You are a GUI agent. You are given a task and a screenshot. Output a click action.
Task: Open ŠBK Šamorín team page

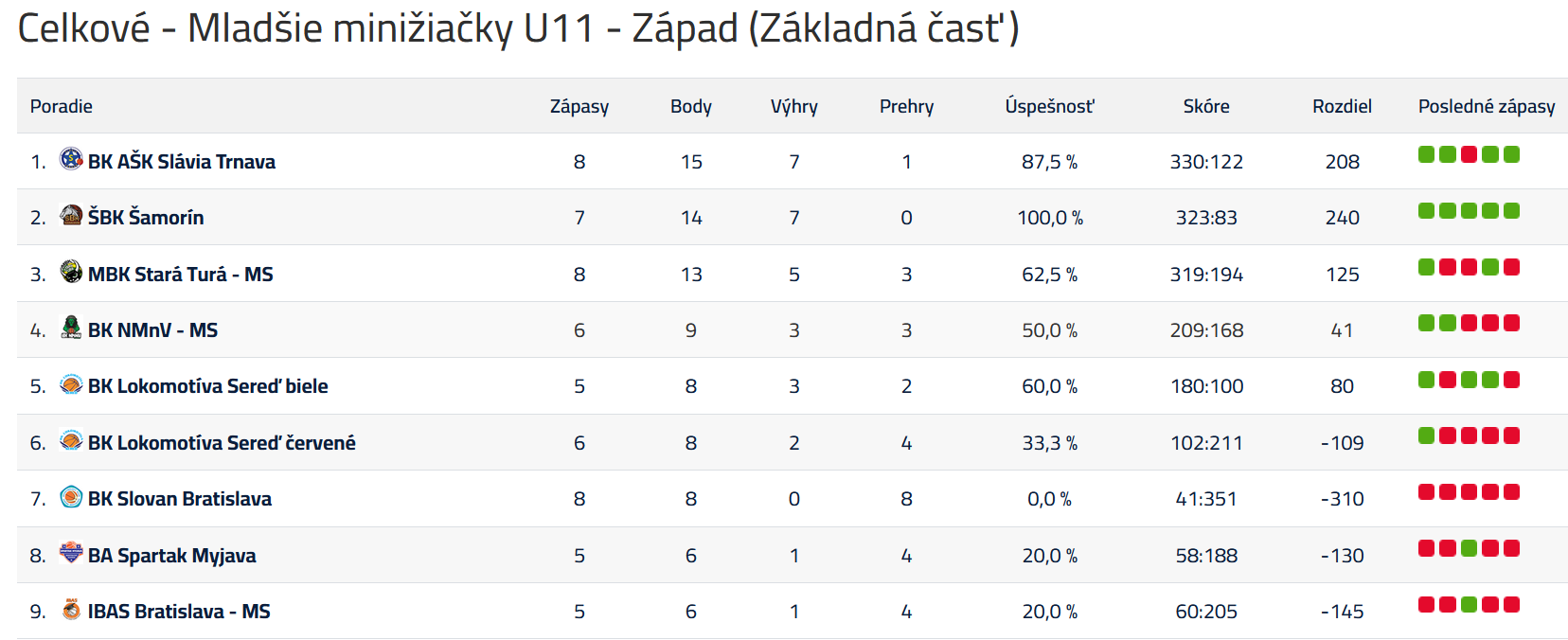click(146, 218)
